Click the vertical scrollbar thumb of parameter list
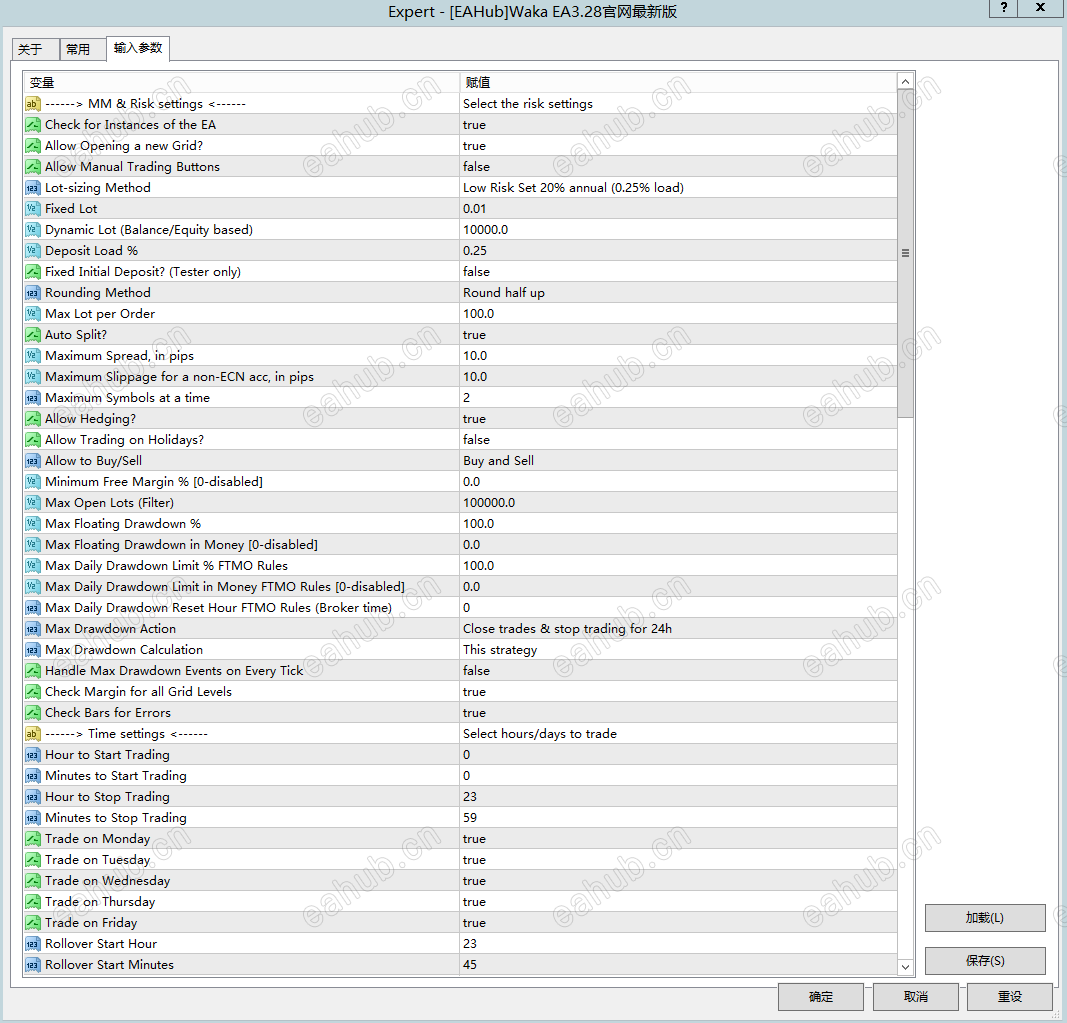 pyautogui.click(x=905, y=253)
